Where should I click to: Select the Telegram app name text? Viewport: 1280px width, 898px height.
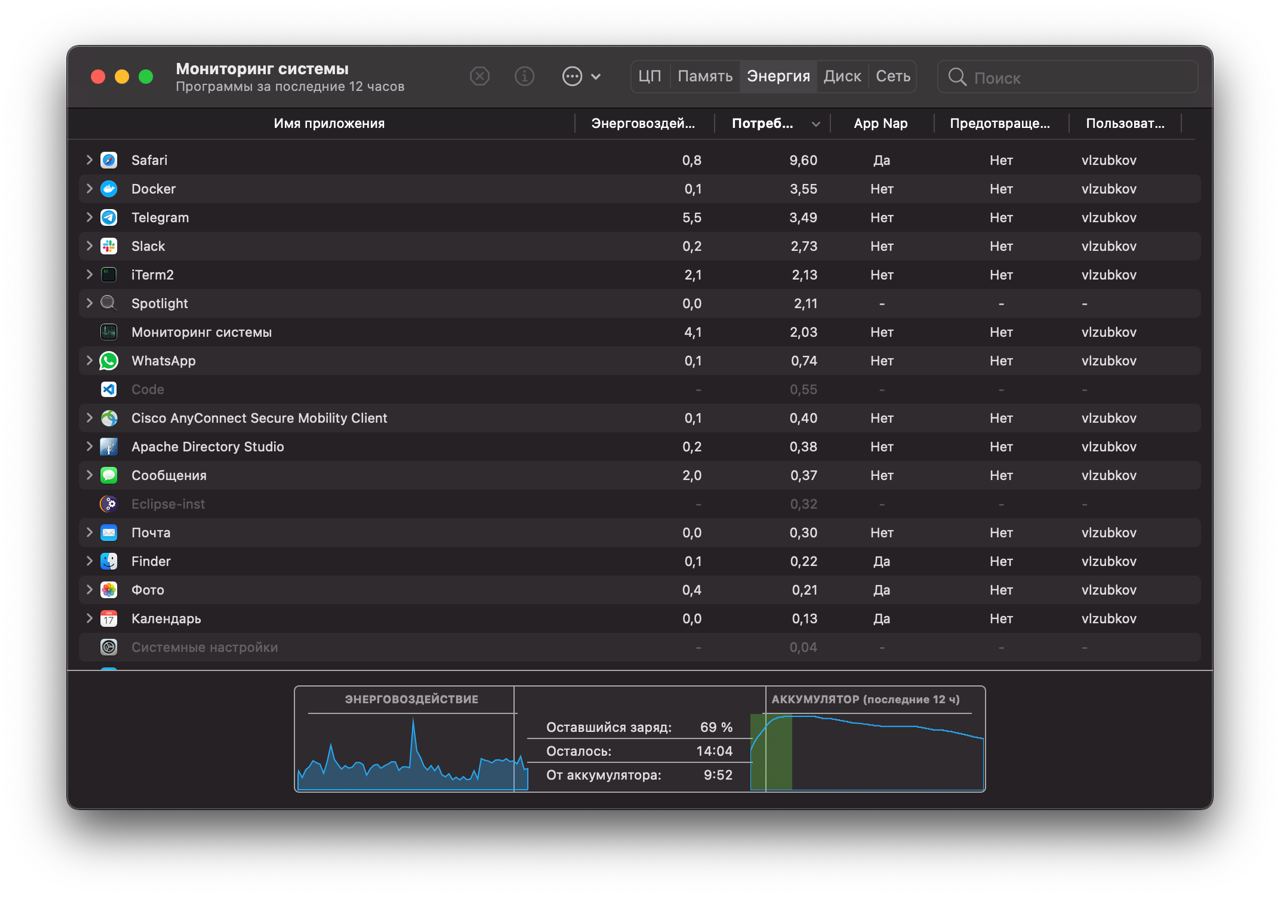[160, 217]
